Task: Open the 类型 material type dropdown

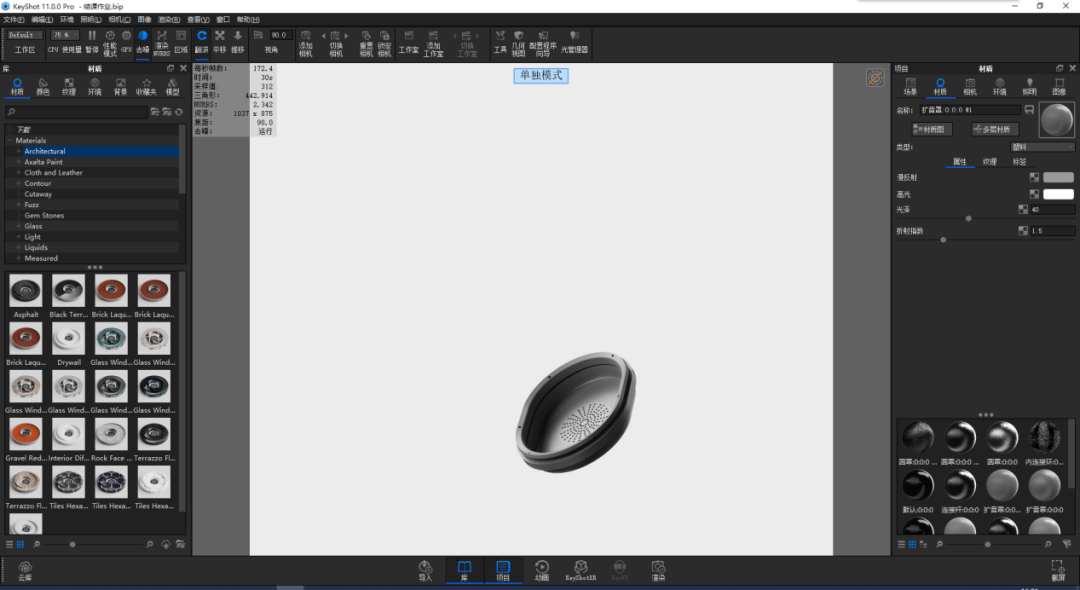Action: (x=1043, y=147)
